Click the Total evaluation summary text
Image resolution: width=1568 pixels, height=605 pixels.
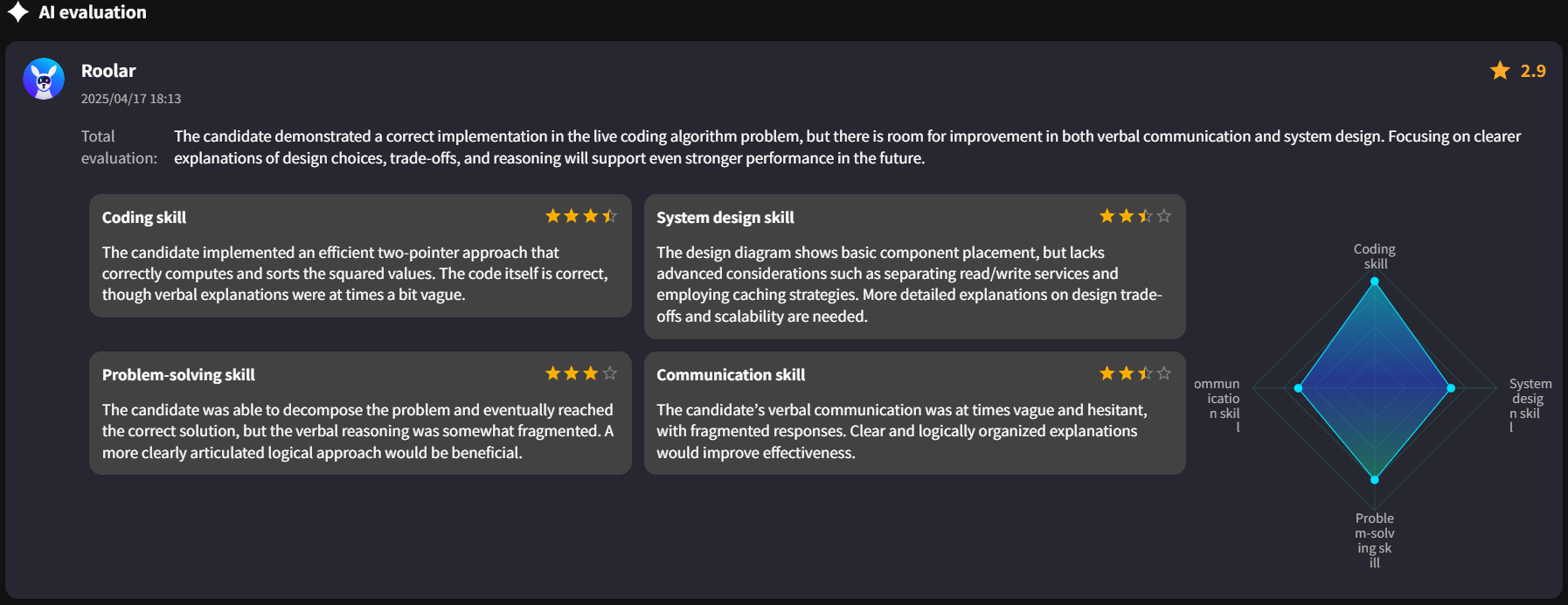pos(847,147)
